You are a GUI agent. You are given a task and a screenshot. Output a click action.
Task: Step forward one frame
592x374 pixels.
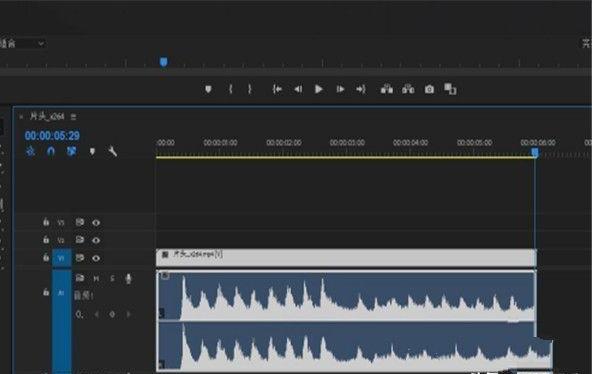[x=340, y=89]
